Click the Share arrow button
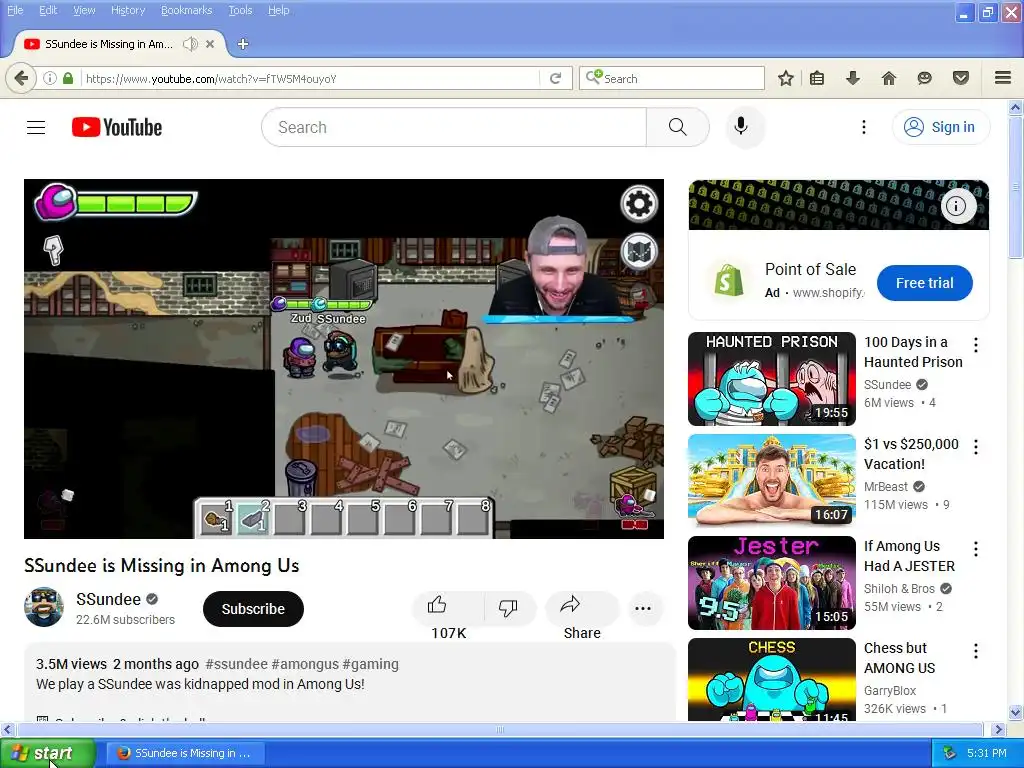The width and height of the screenshot is (1024, 768). coord(581,608)
